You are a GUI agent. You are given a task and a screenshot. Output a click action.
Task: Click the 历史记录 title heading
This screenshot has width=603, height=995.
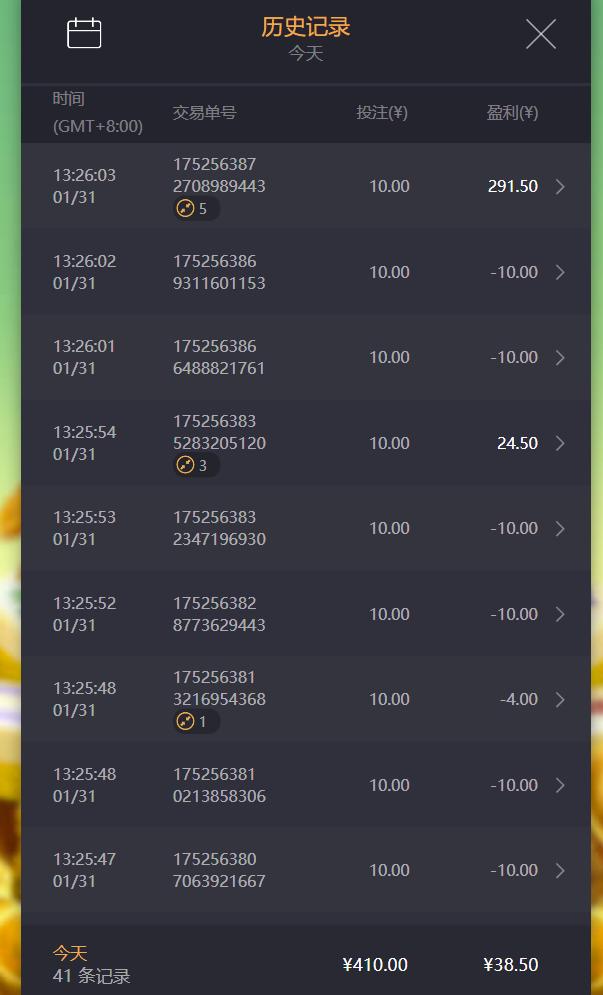(x=306, y=27)
